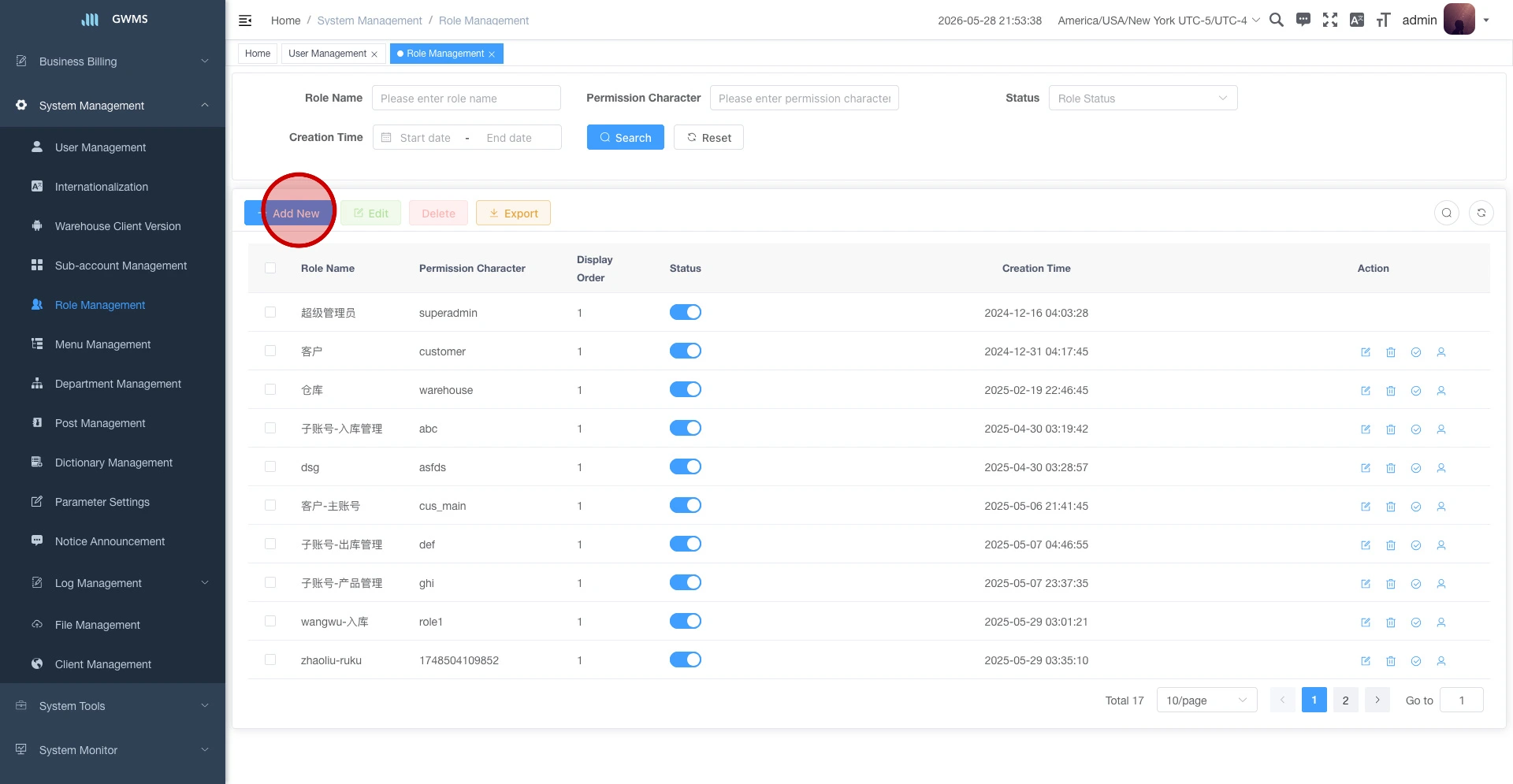Open the Role Status dropdown
This screenshot has width=1513, height=784.
coord(1143,98)
